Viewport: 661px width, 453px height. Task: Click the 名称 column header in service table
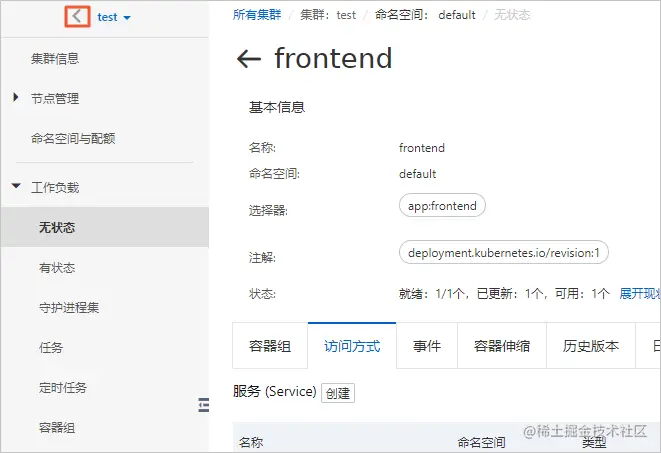(x=251, y=442)
